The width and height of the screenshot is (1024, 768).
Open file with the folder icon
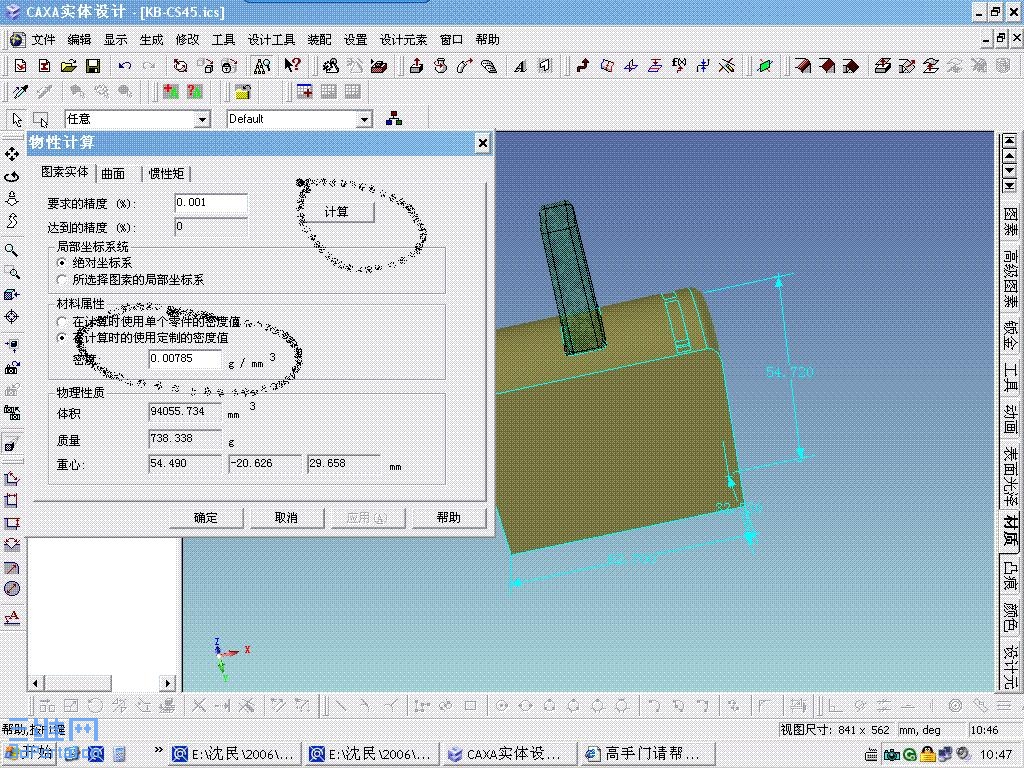coord(69,65)
